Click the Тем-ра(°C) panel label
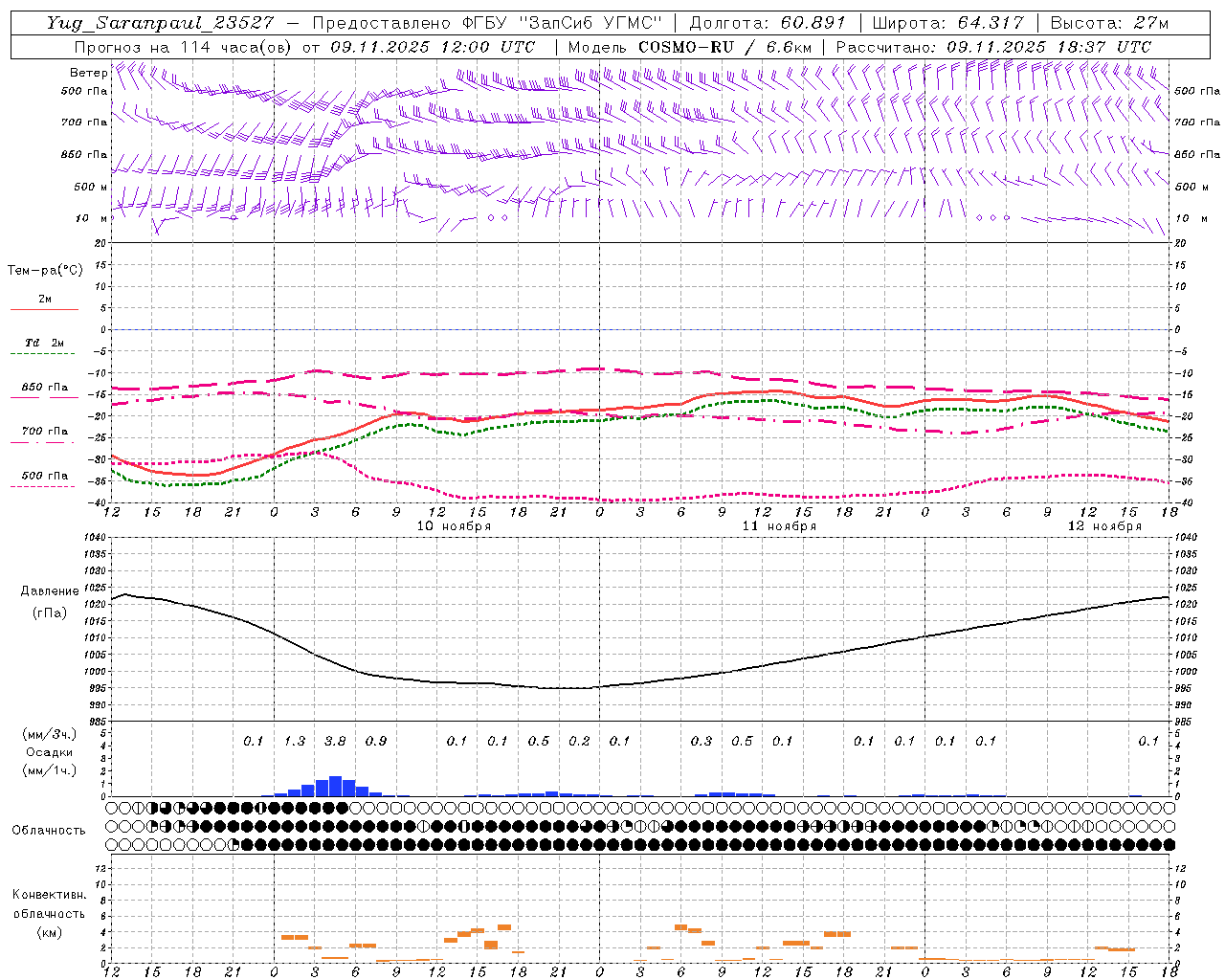Viewport: 1225px width, 980px height. pos(45,271)
